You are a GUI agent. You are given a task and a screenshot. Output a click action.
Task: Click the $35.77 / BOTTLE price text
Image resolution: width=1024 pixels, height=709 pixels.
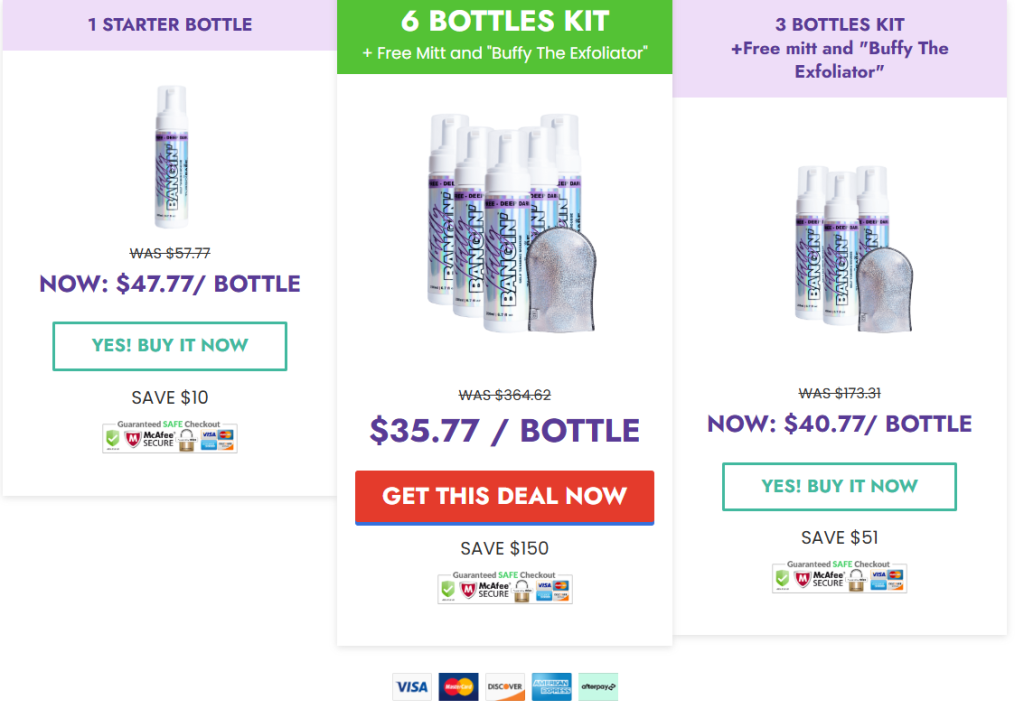pos(504,431)
